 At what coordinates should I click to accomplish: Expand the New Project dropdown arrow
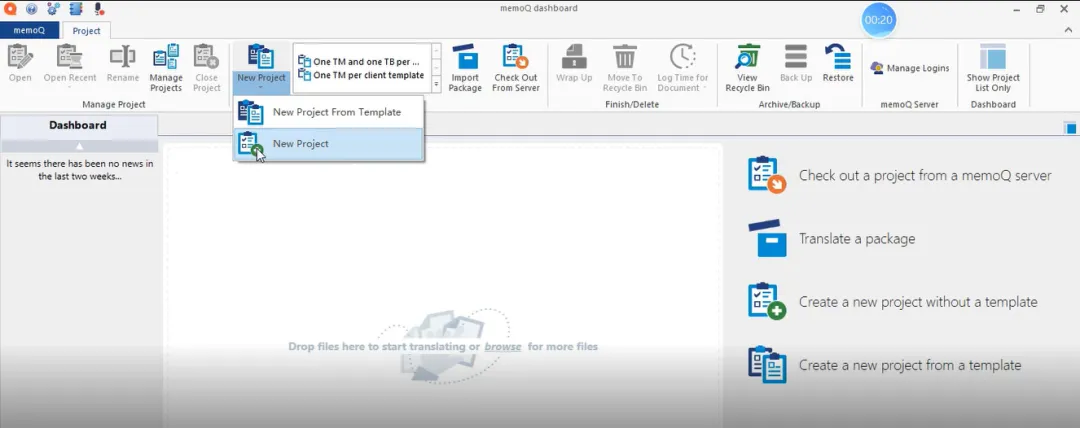pos(261,88)
